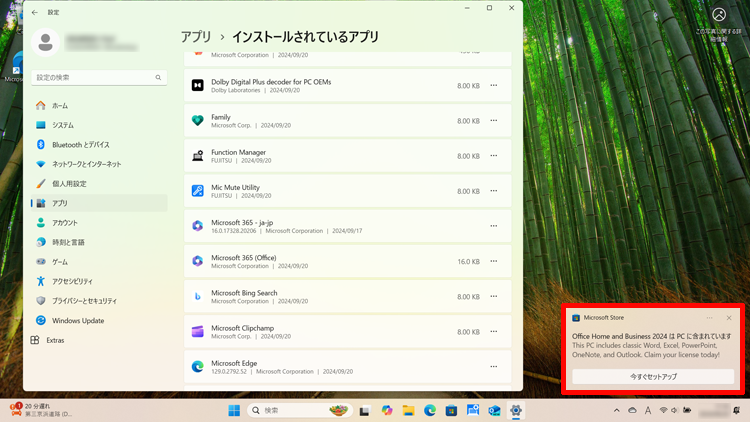Image resolution: width=750 pixels, height=422 pixels.
Task: Open options menu for Mic Mute Utility
Action: pos(493,191)
